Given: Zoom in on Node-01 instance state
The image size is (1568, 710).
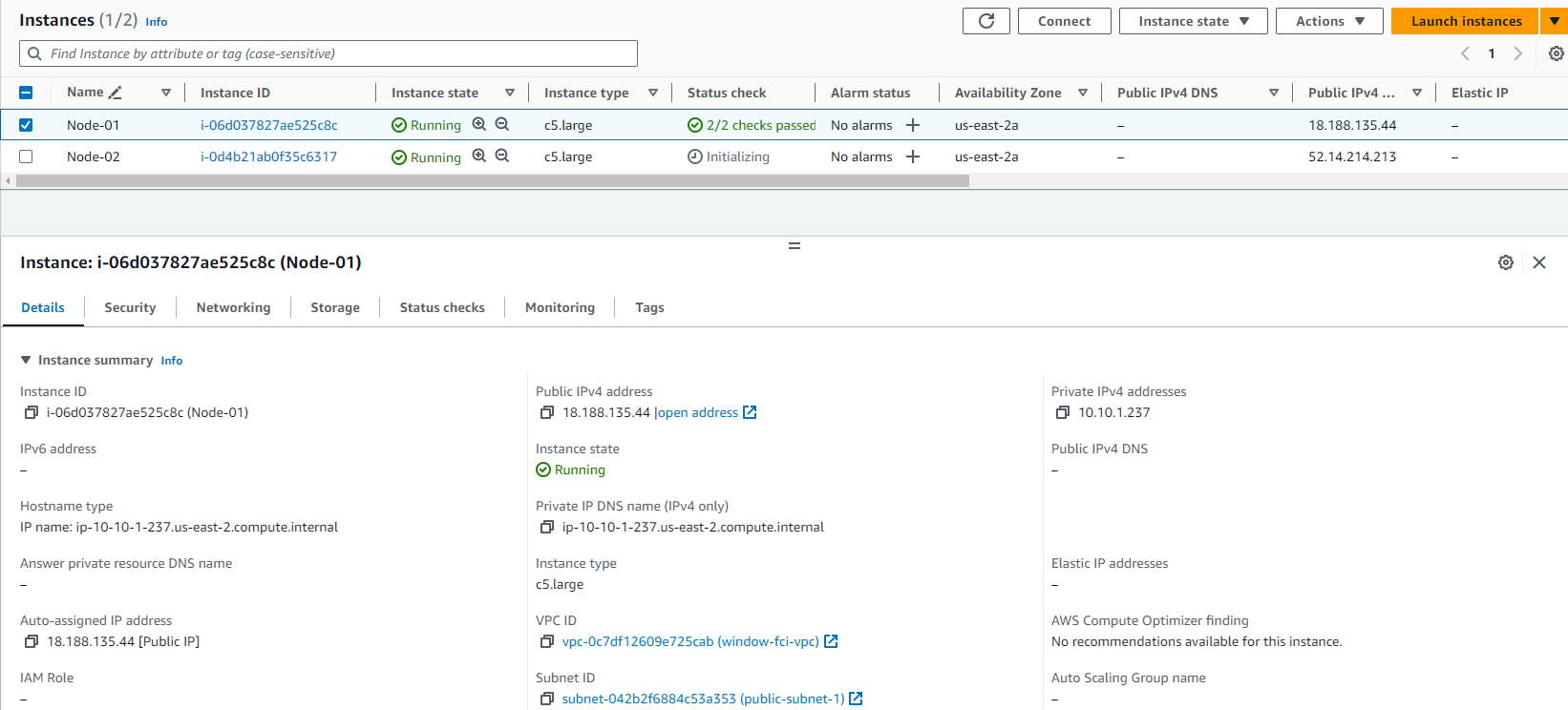Looking at the screenshot, I should tap(479, 124).
